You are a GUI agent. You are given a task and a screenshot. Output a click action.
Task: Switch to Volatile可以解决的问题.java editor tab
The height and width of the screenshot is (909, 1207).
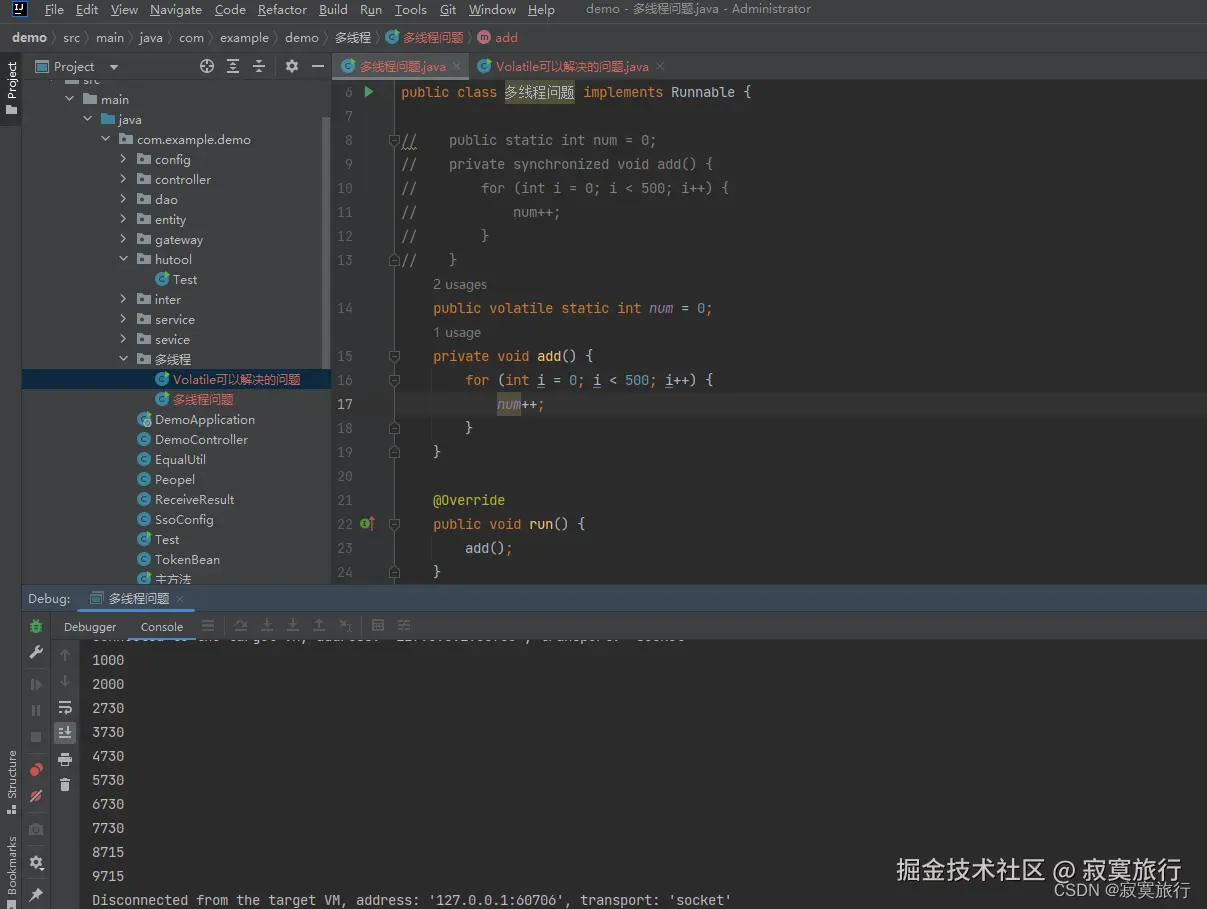[572, 66]
